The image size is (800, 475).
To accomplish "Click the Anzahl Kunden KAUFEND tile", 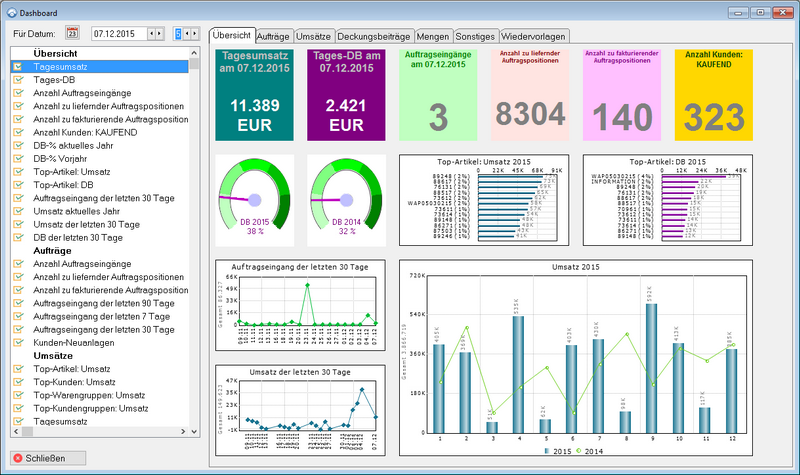I will pos(713,93).
